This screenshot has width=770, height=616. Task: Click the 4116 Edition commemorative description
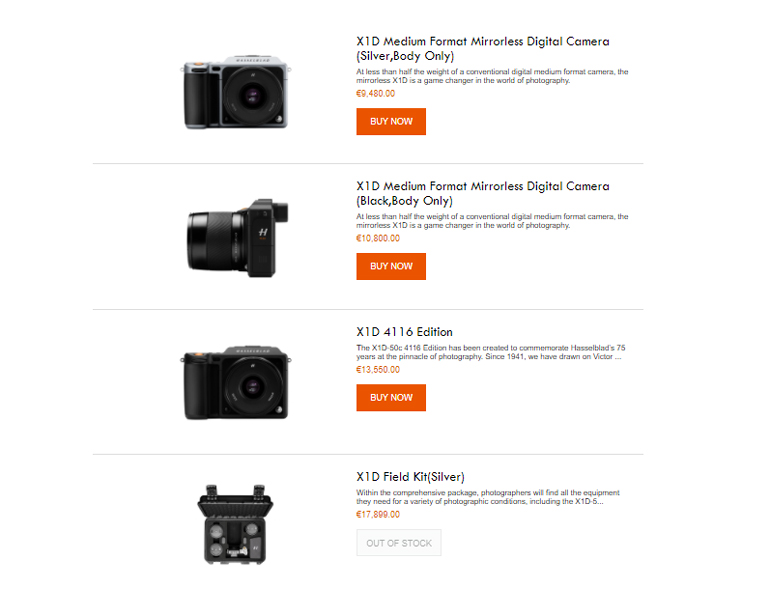point(491,352)
